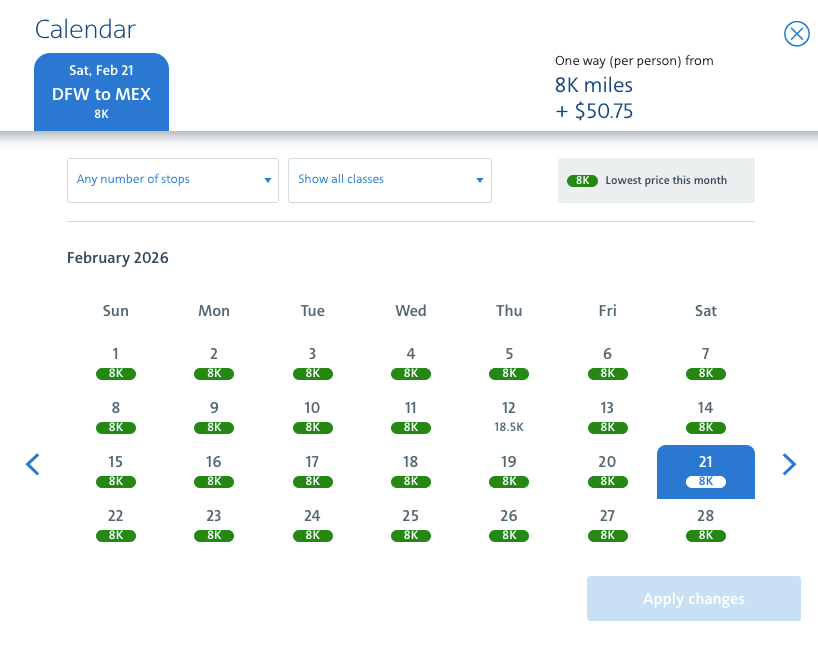Pick Wednesday February 18
This screenshot has height=646, width=818.
pyautogui.click(x=411, y=472)
